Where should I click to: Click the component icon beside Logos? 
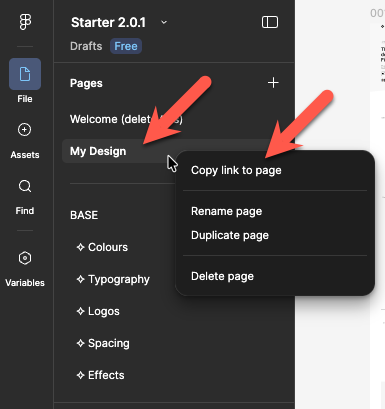[80, 311]
